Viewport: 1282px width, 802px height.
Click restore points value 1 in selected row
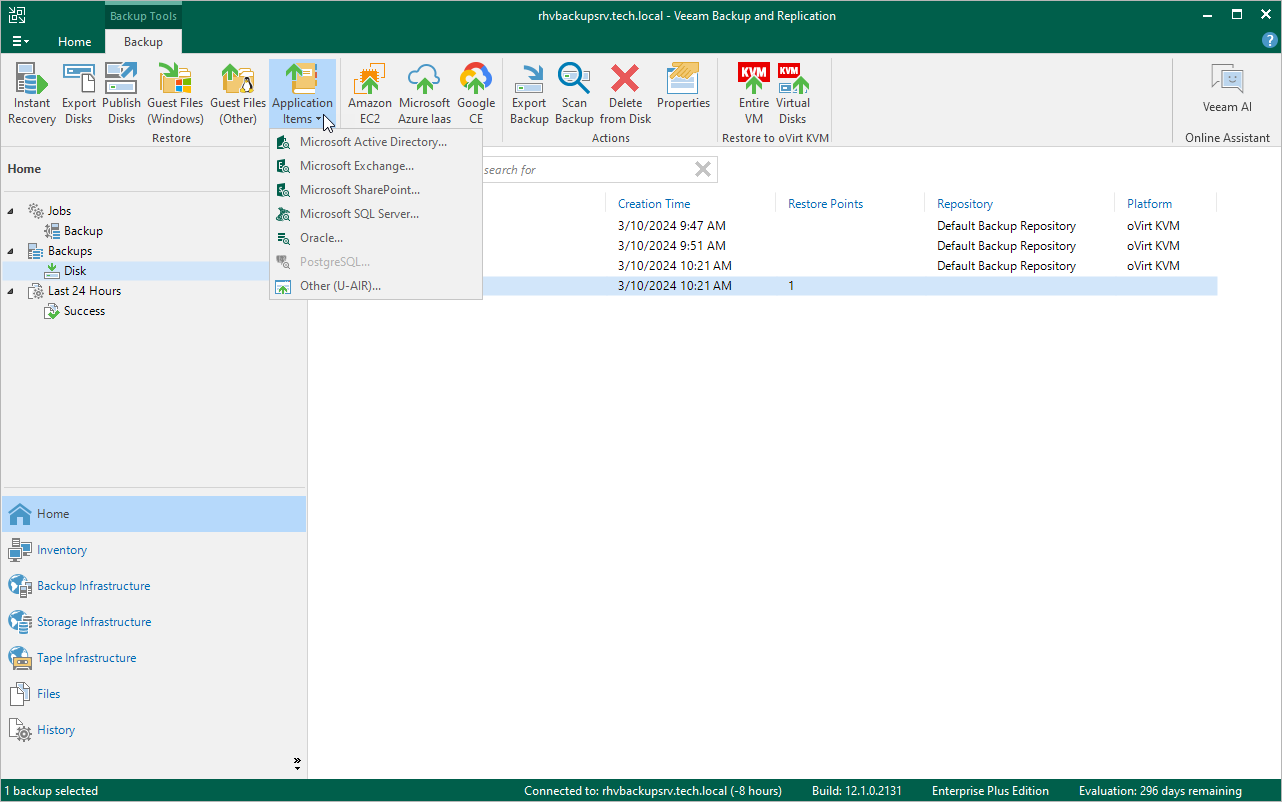click(x=791, y=286)
